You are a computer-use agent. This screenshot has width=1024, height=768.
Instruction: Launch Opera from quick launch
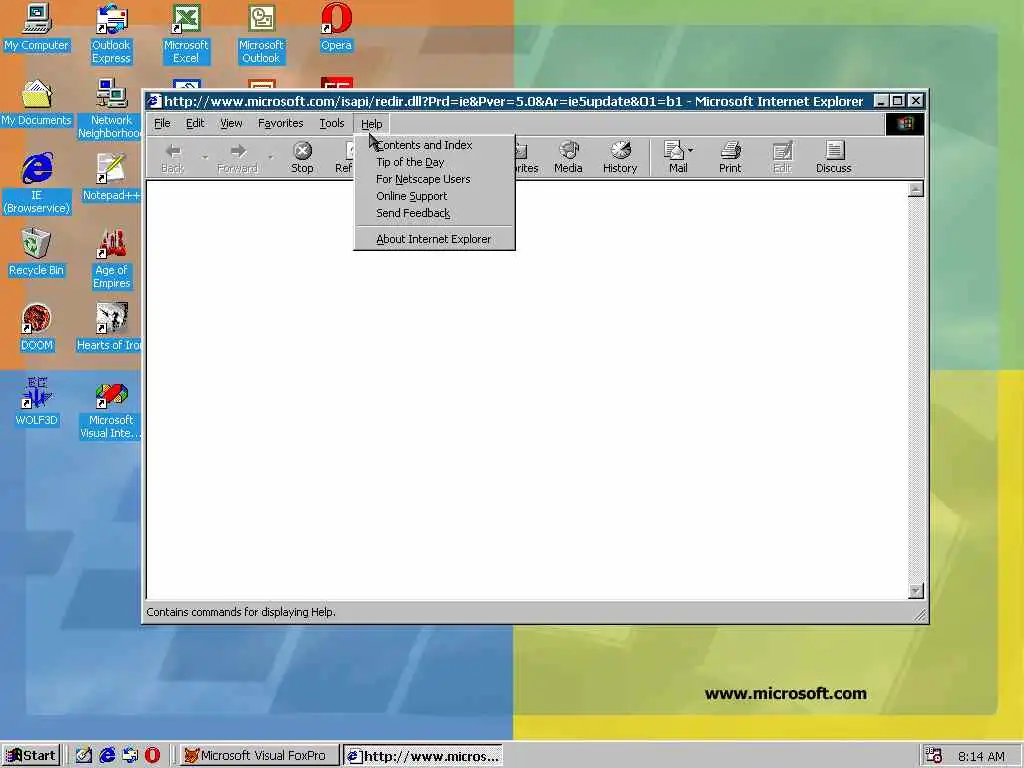pyautogui.click(x=152, y=756)
